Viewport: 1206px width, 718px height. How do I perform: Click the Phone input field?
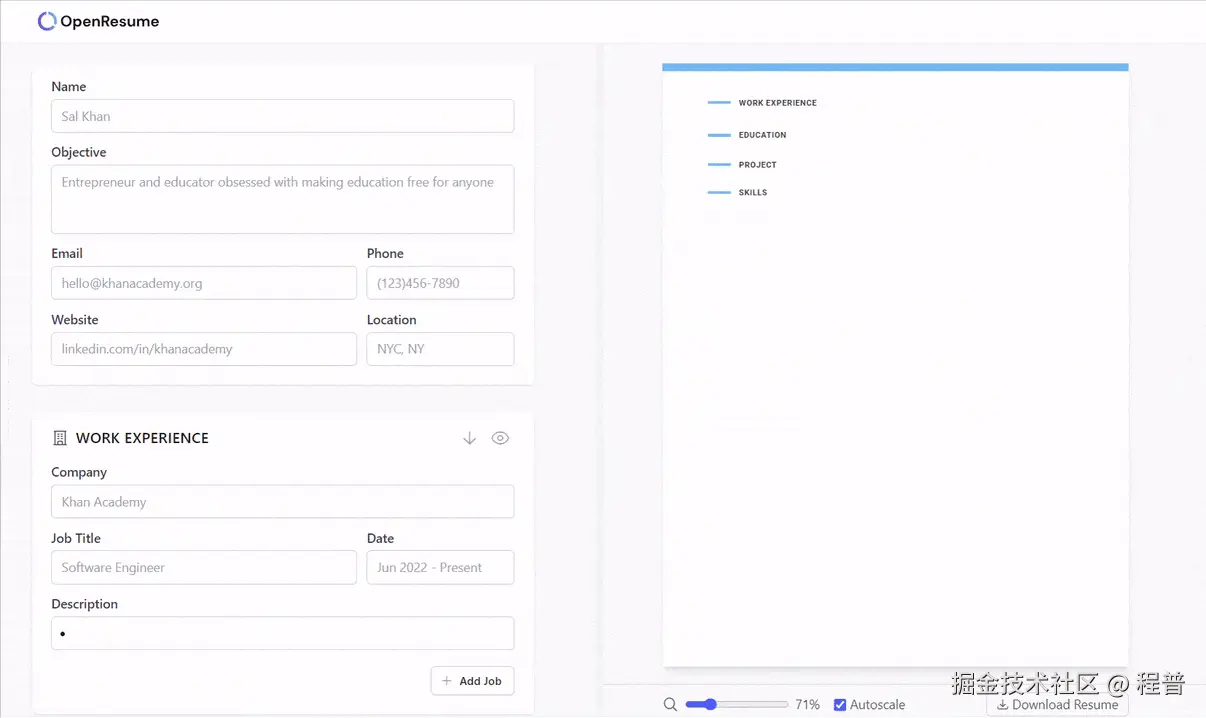[440, 283]
